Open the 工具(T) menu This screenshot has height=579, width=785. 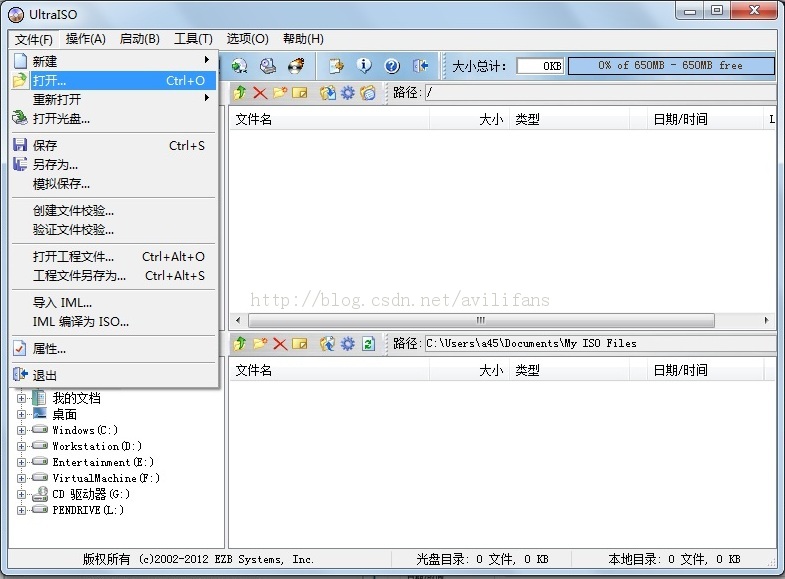[x=193, y=39]
